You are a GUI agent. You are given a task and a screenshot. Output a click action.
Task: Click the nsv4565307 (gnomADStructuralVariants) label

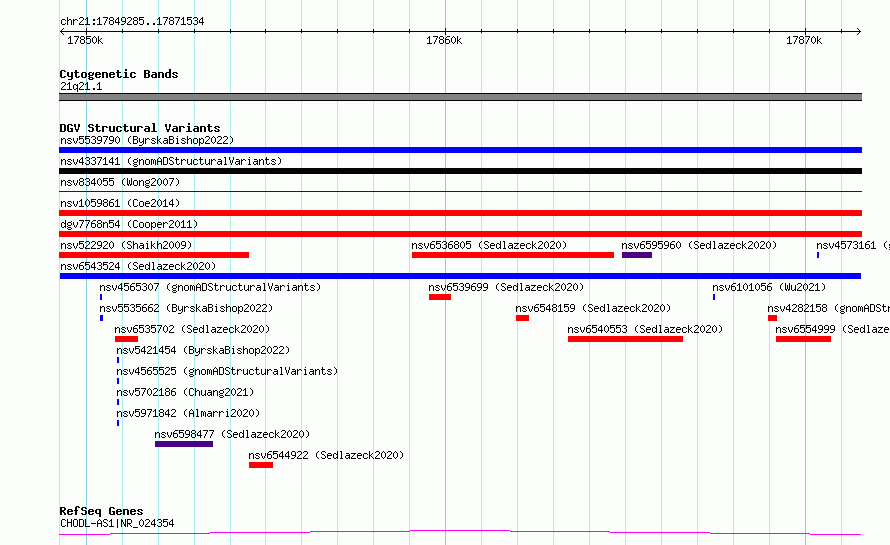tap(210, 287)
